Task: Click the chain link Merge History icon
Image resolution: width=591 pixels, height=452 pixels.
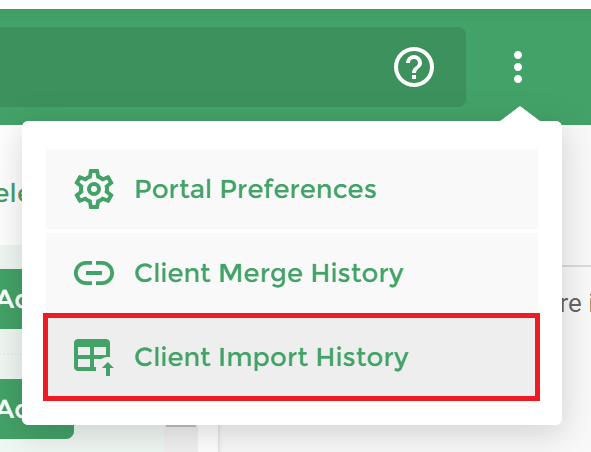Action: click(x=94, y=273)
